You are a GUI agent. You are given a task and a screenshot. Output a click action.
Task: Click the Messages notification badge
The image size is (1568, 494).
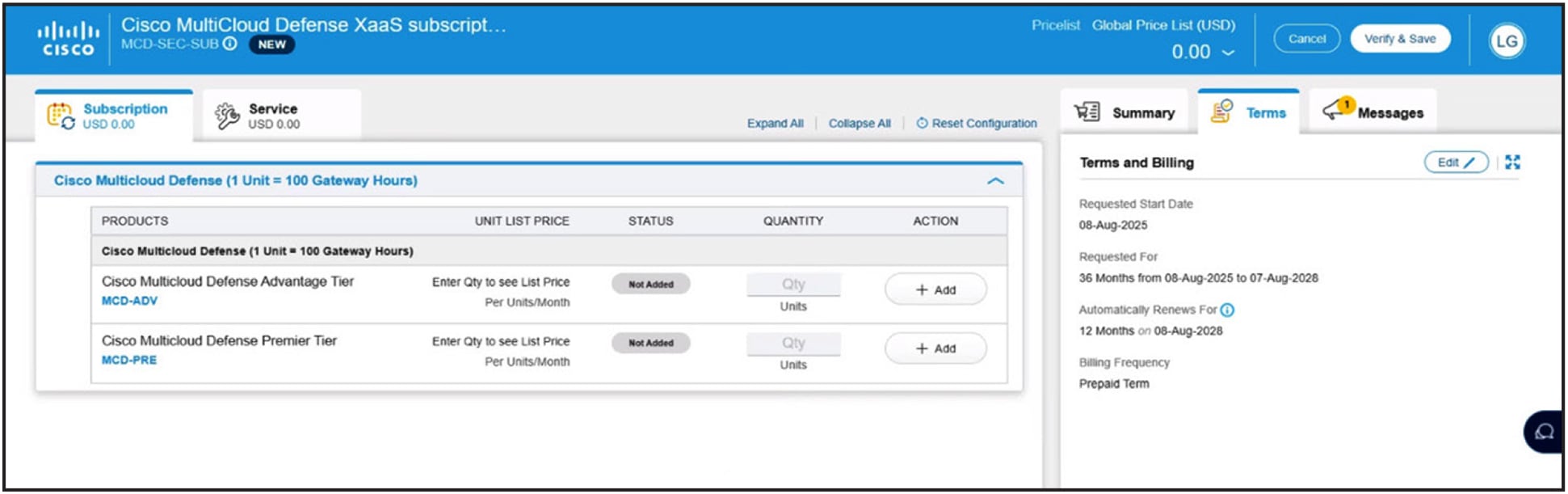point(1346,104)
